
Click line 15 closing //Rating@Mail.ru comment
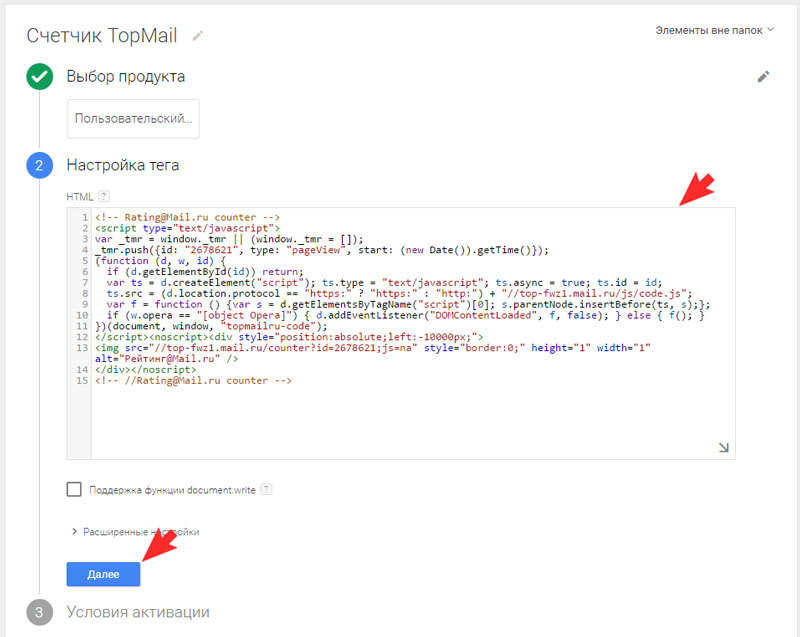click(x=193, y=380)
